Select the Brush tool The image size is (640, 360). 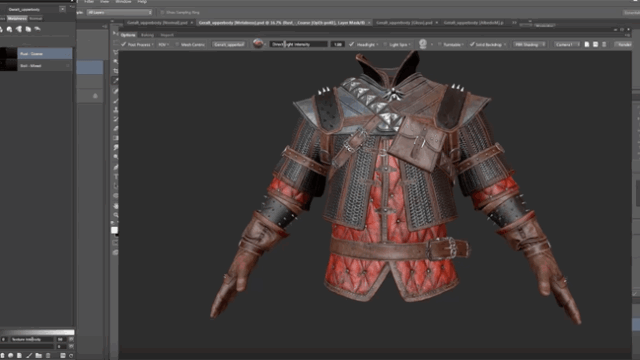point(116,100)
